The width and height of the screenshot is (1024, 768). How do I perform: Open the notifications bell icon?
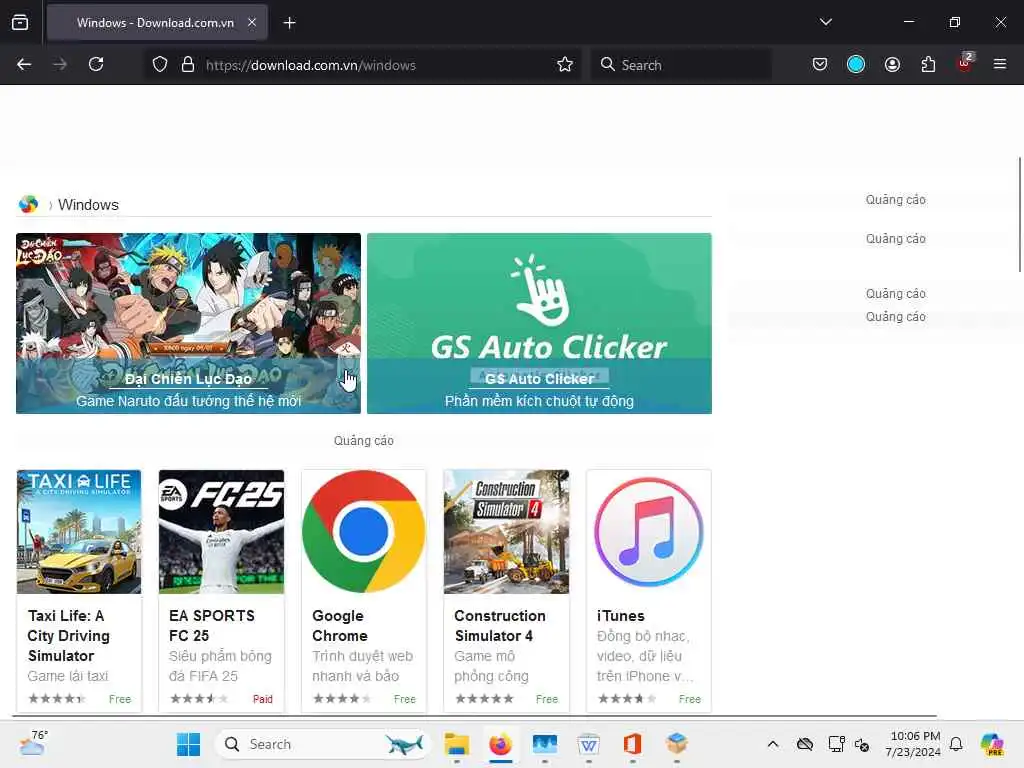pos(956,744)
